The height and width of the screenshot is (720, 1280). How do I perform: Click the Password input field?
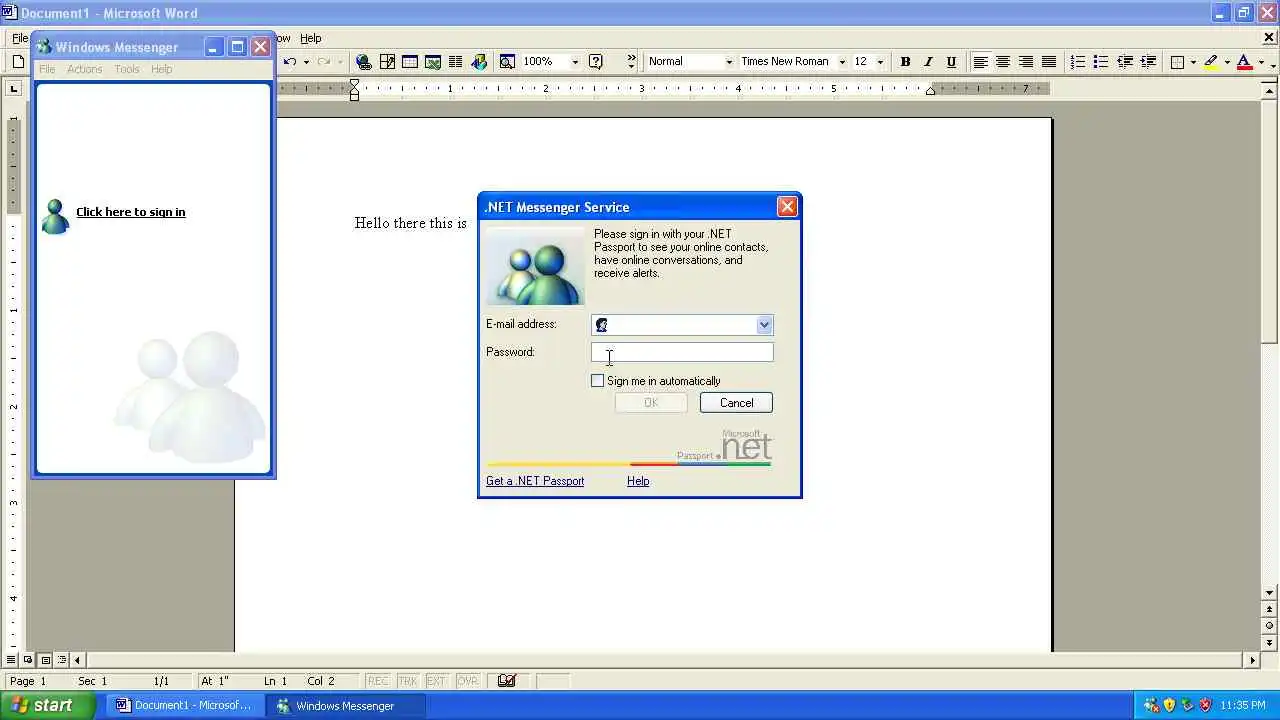tap(682, 352)
